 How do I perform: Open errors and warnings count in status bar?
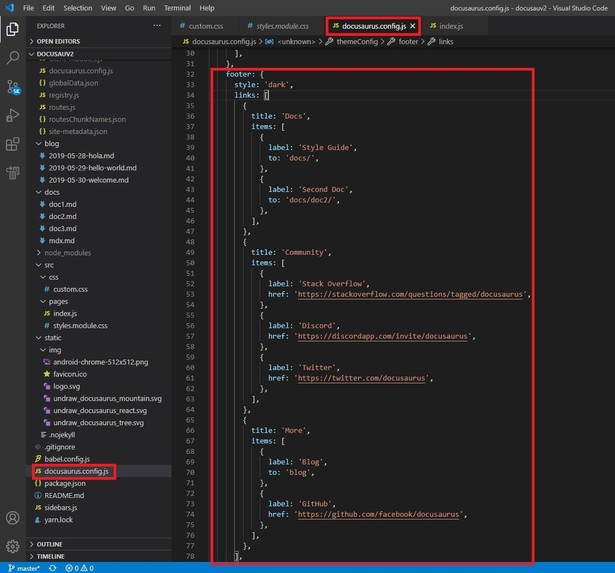click(x=80, y=568)
